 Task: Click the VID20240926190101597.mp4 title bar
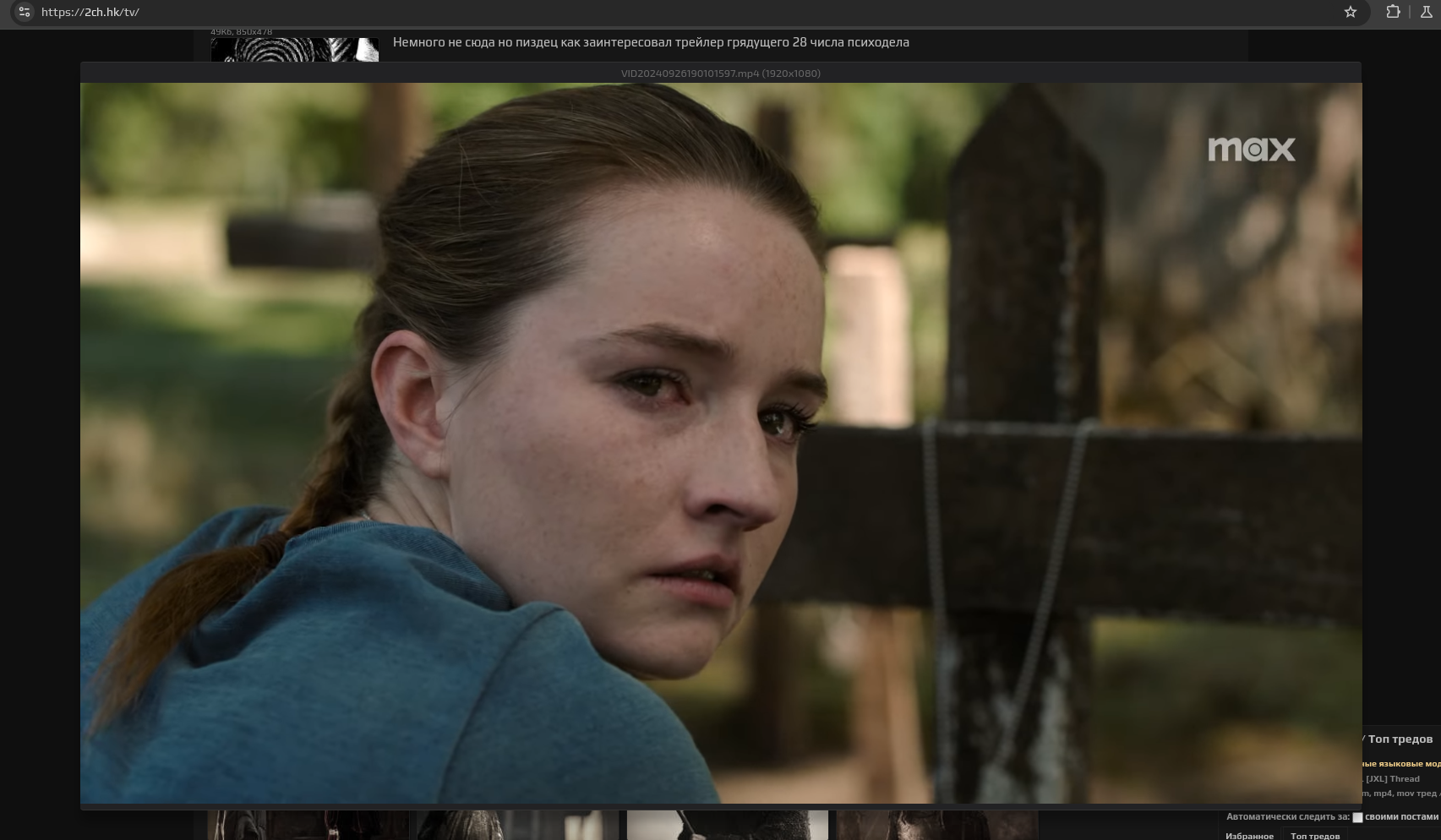pos(720,74)
